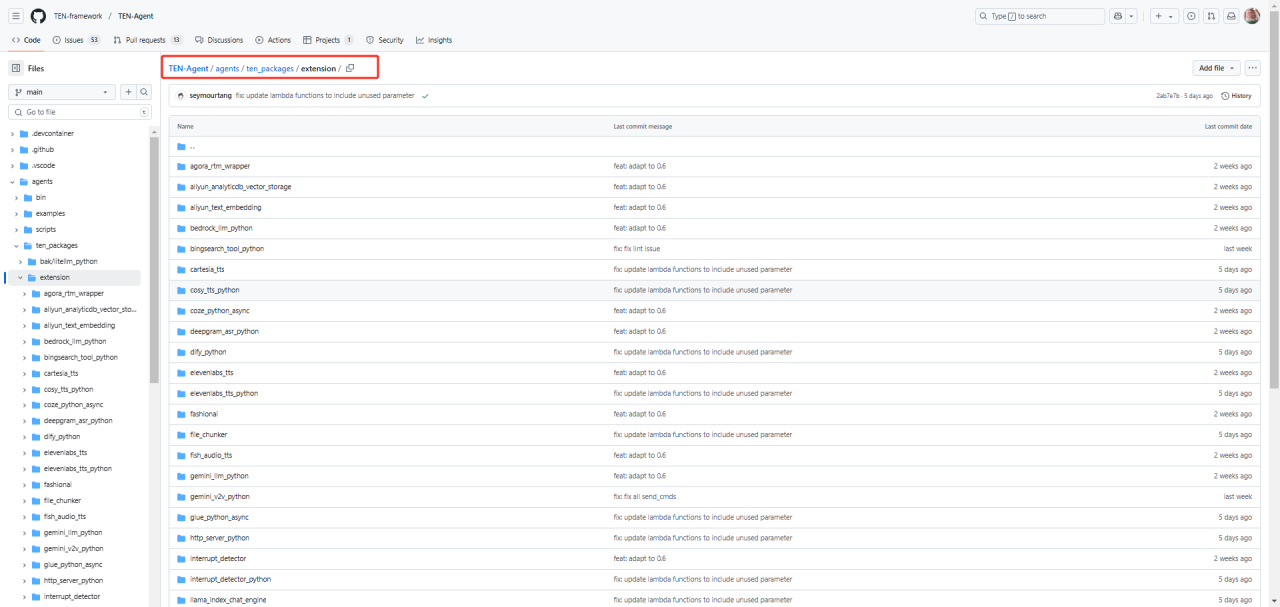Viewport: 1280px width, 607px height.
Task: Open 'fix: fix lint issue' commit message
Action: point(636,248)
